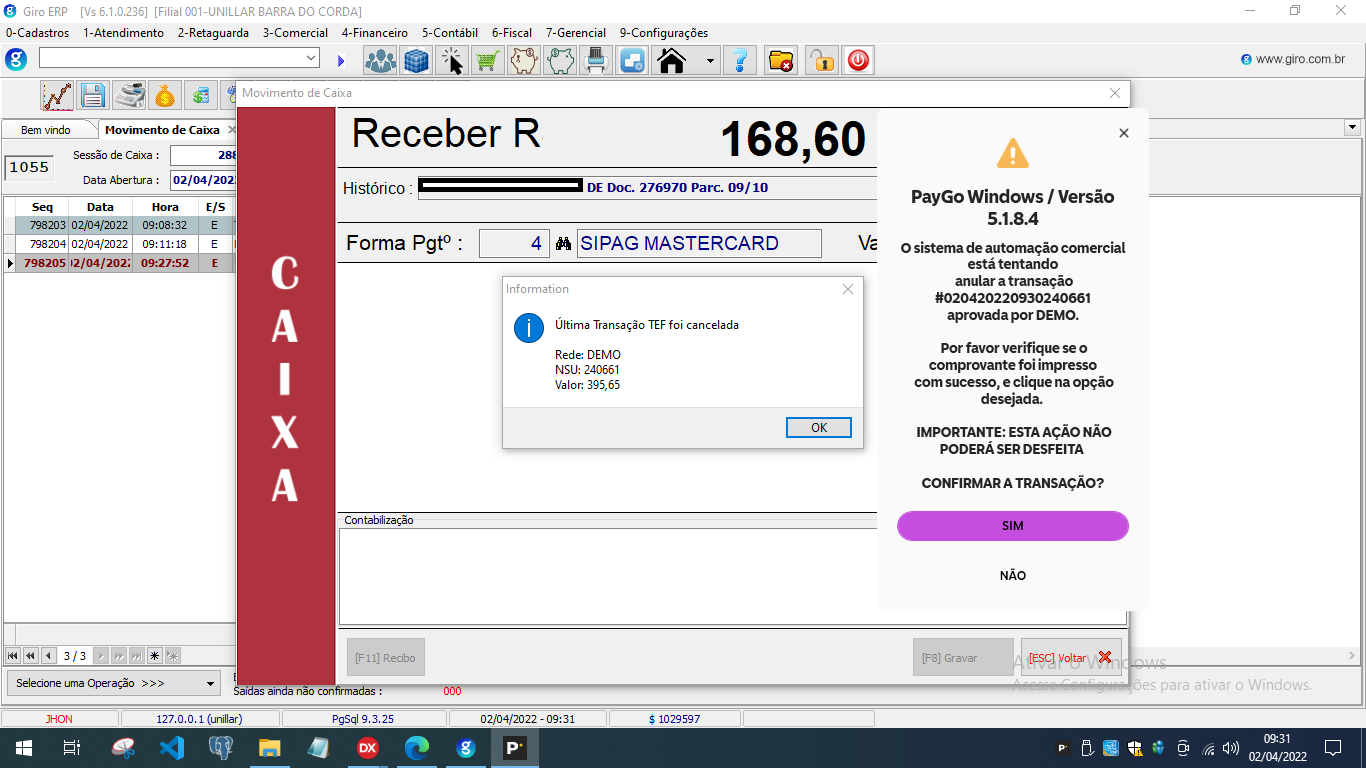
Task: Open the 3-Comercial menu
Action: (x=295, y=33)
